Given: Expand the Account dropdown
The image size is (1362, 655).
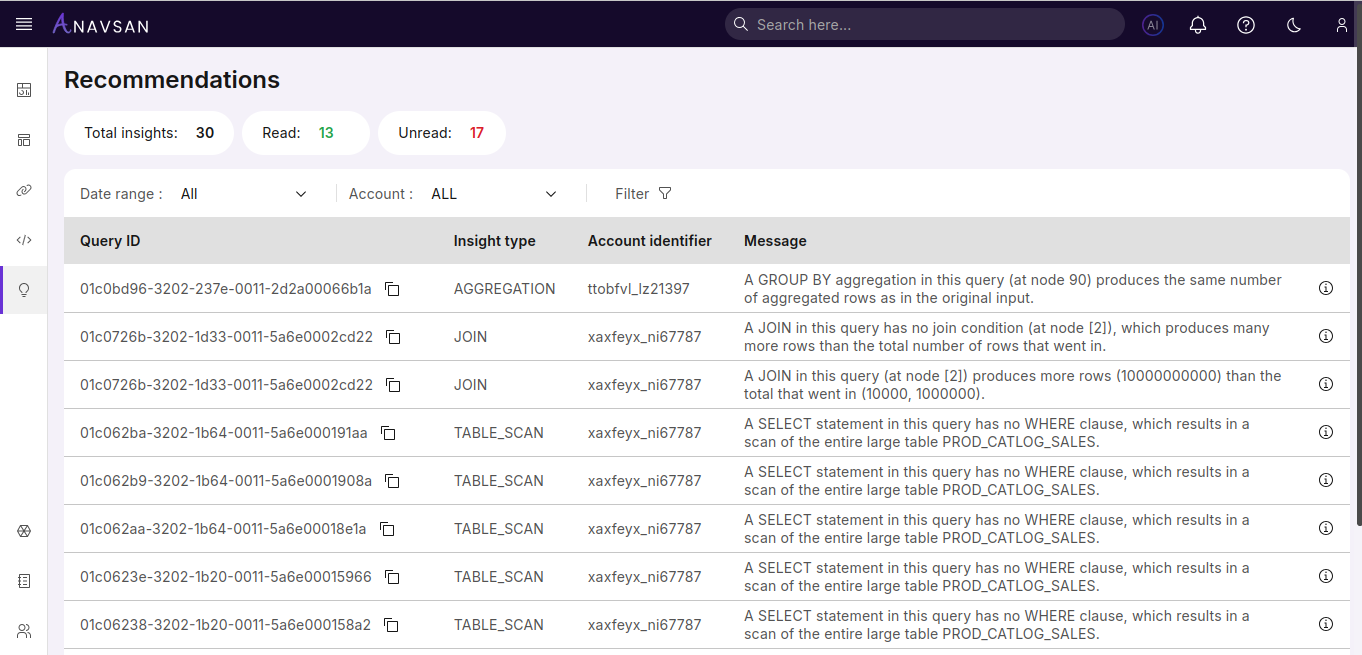Looking at the screenshot, I should point(493,194).
